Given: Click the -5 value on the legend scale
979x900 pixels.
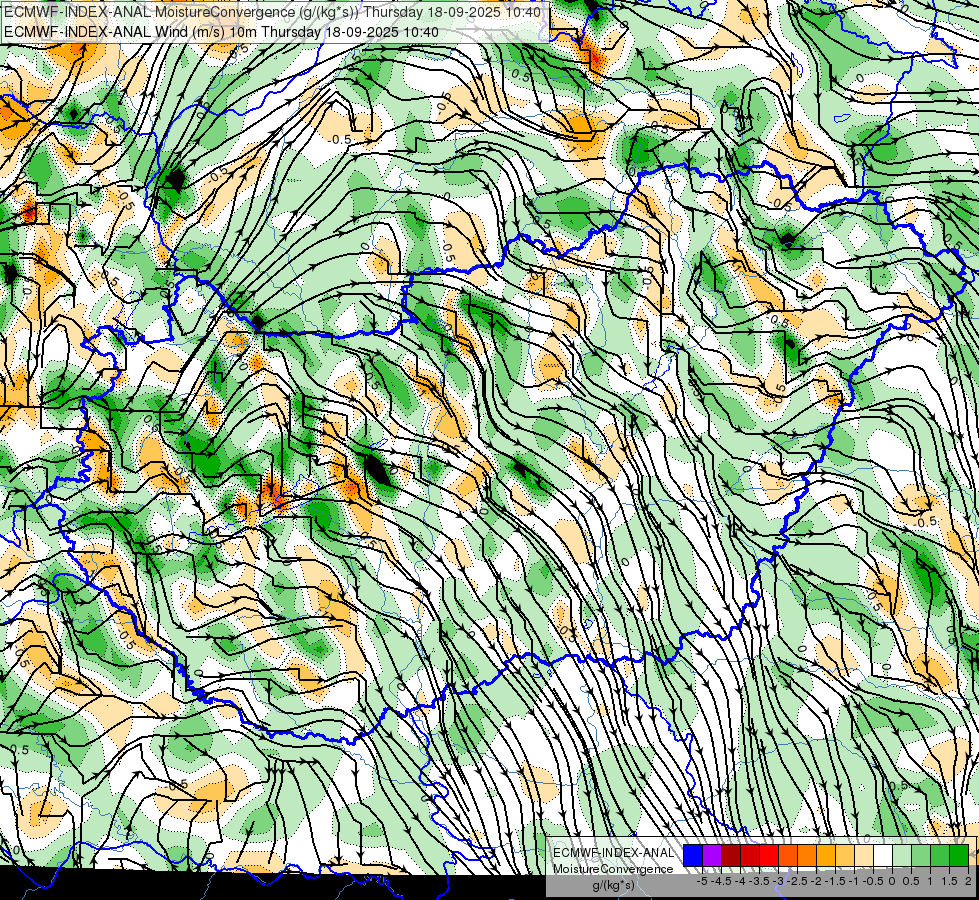Looking at the screenshot, I should click(x=702, y=881).
